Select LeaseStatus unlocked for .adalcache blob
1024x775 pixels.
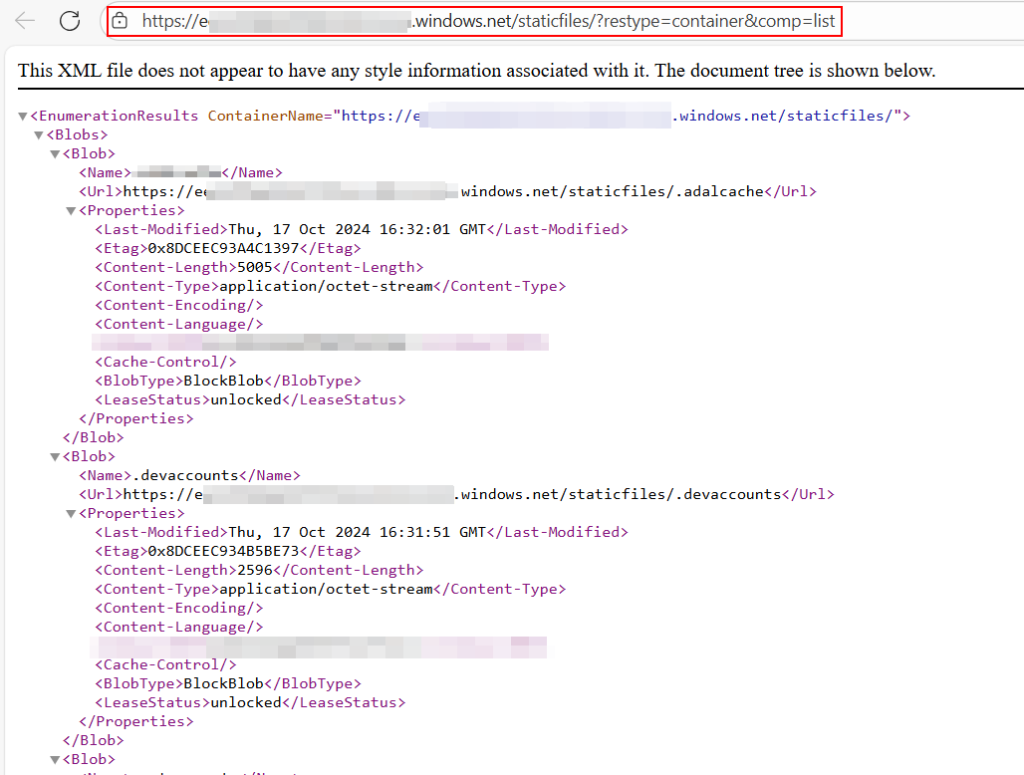246,400
